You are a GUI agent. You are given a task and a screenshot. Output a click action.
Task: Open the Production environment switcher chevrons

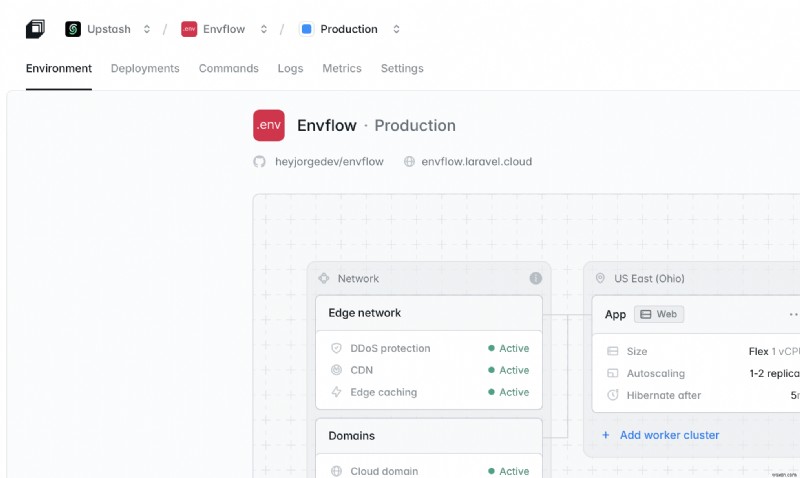[x=396, y=29]
